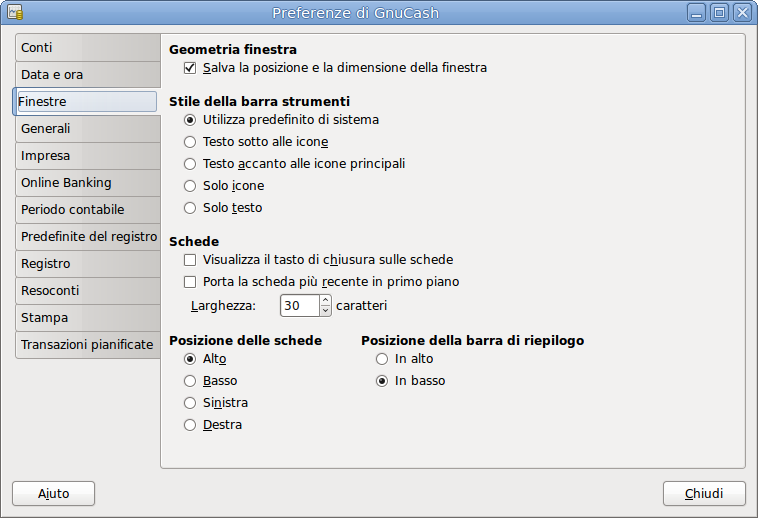Click the Aiuto button
This screenshot has width=758, height=518.
tap(53, 494)
